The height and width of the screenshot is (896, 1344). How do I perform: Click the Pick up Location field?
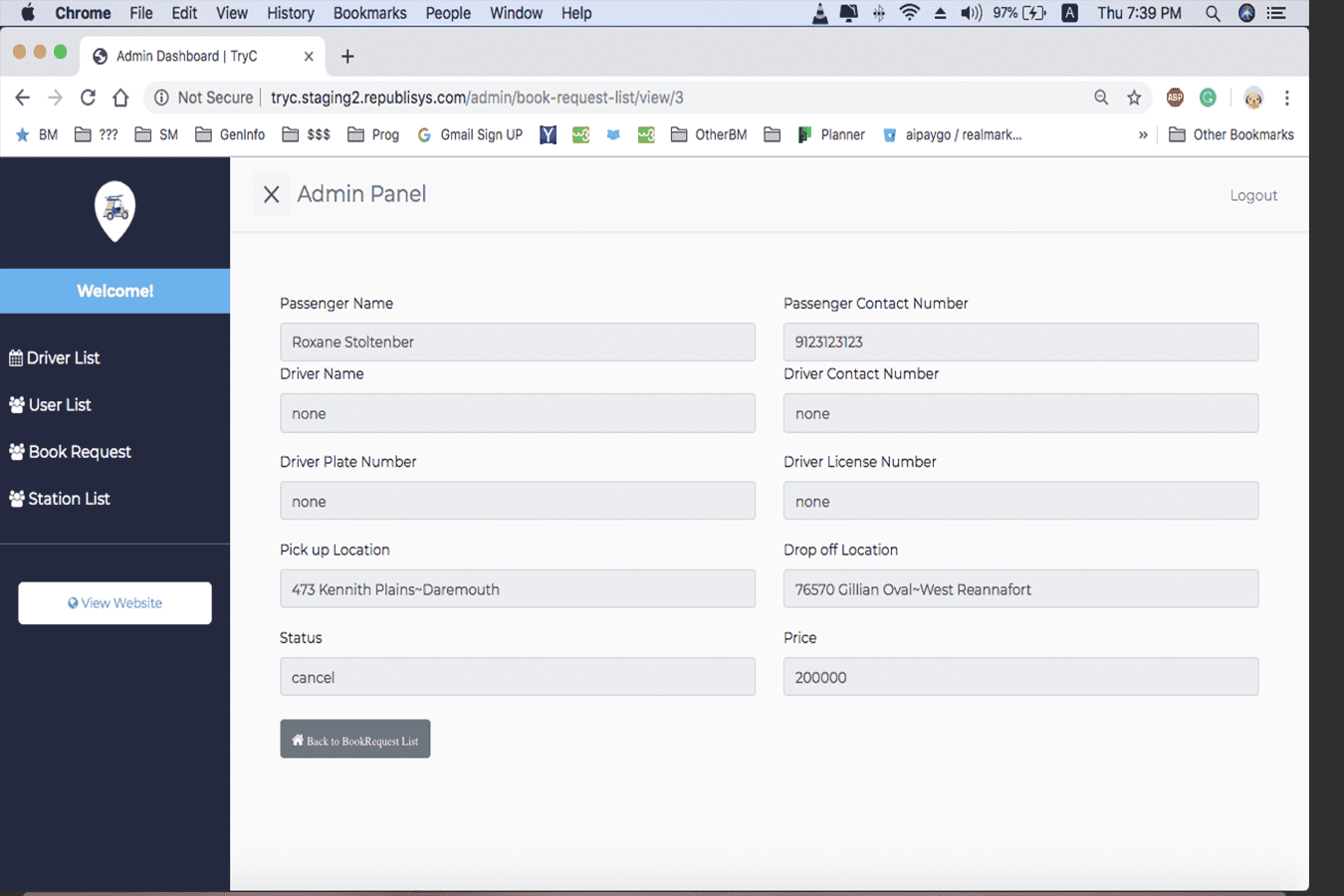[518, 588]
